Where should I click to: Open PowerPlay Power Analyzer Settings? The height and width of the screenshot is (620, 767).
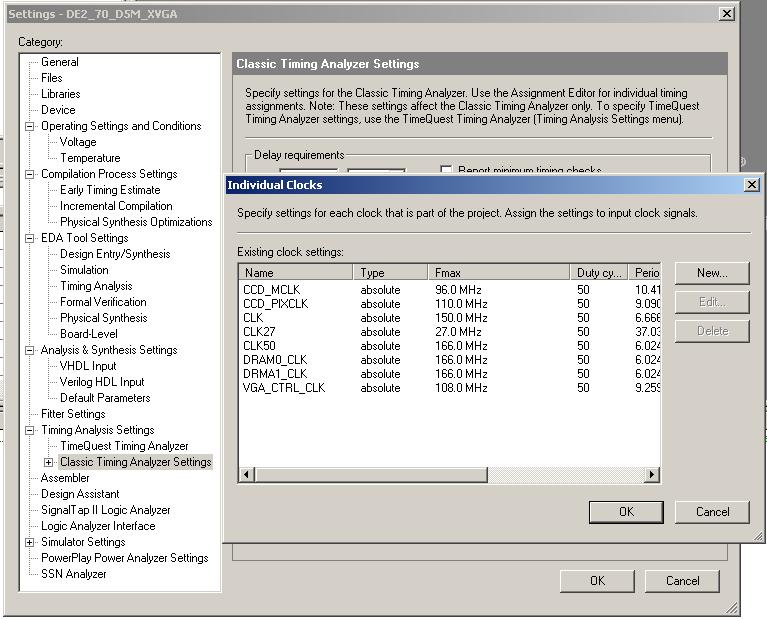click(124, 558)
